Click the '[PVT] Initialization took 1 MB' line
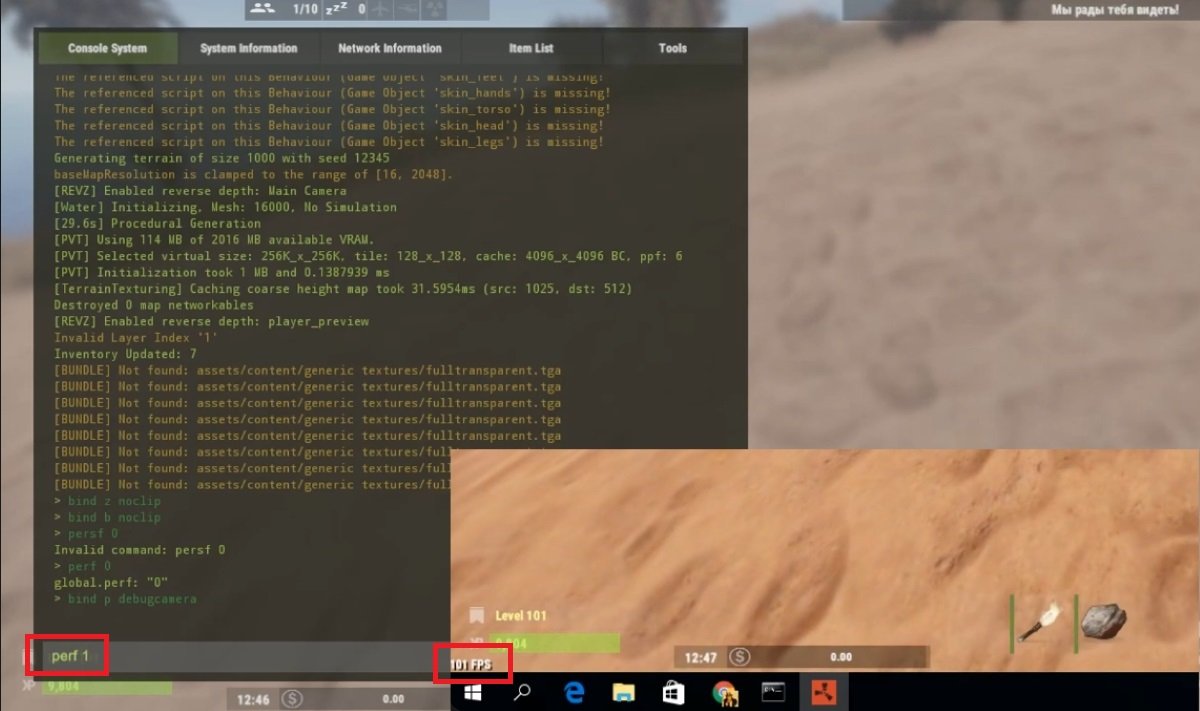 pos(221,272)
